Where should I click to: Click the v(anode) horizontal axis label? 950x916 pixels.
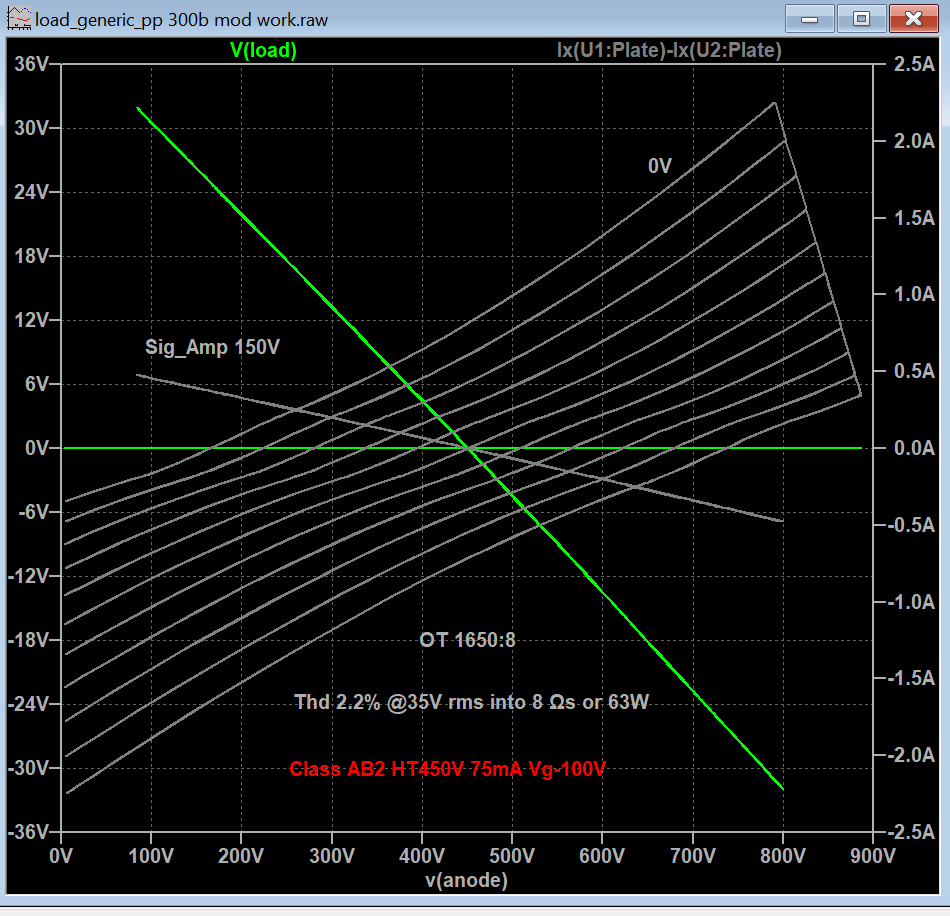coord(467,880)
